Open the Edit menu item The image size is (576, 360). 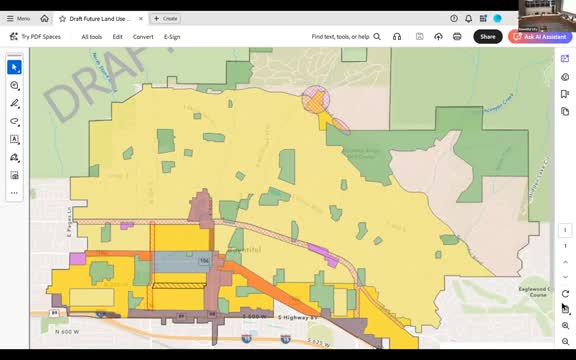point(118,37)
